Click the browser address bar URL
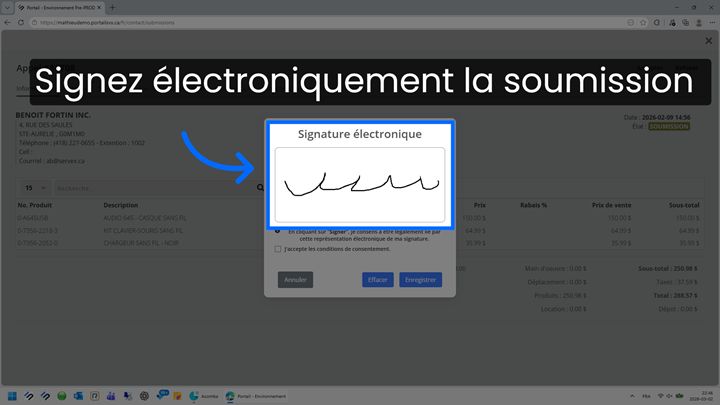Viewport: 720px width, 405px height. (x=107, y=22)
